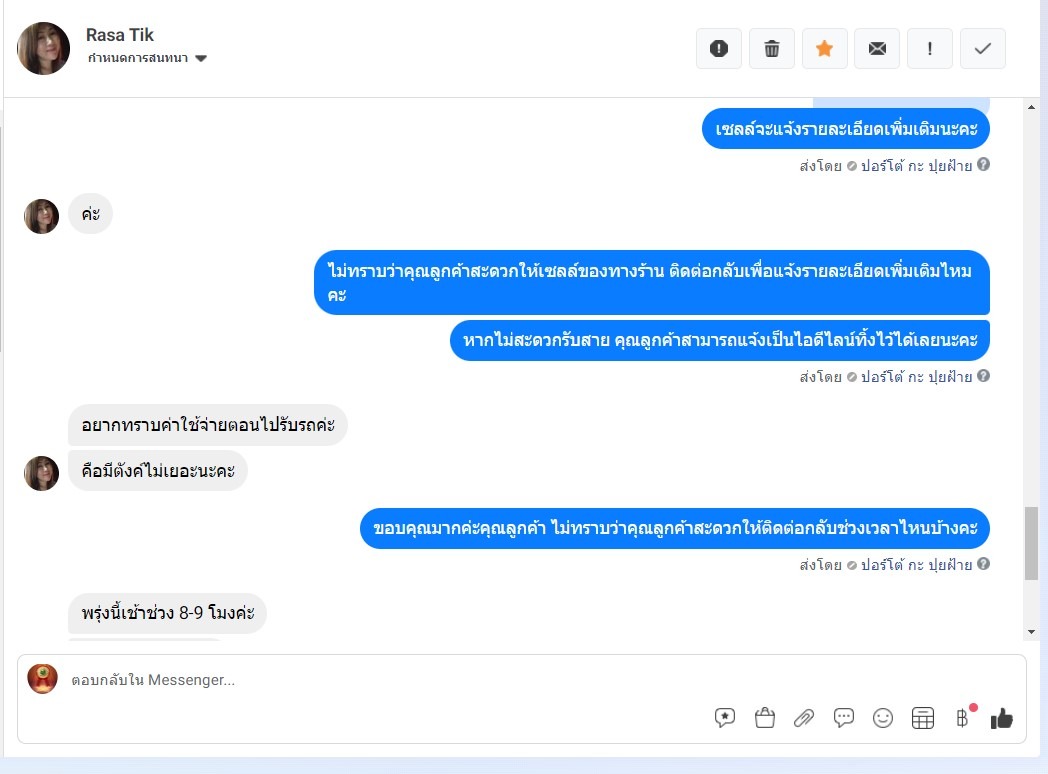The height and width of the screenshot is (774, 1048).
Task: Click the Rasa Tik name link
Action: 120,35
